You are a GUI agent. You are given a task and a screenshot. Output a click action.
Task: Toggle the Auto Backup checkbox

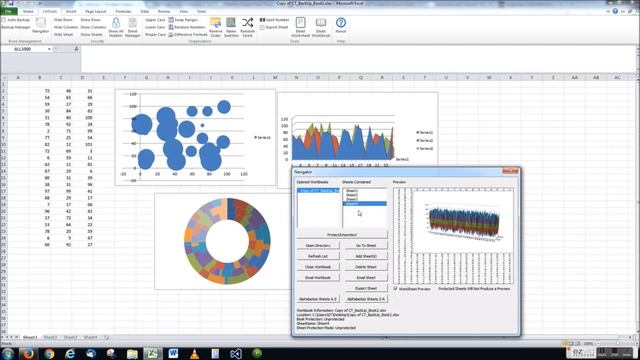pyautogui.click(x=4, y=20)
